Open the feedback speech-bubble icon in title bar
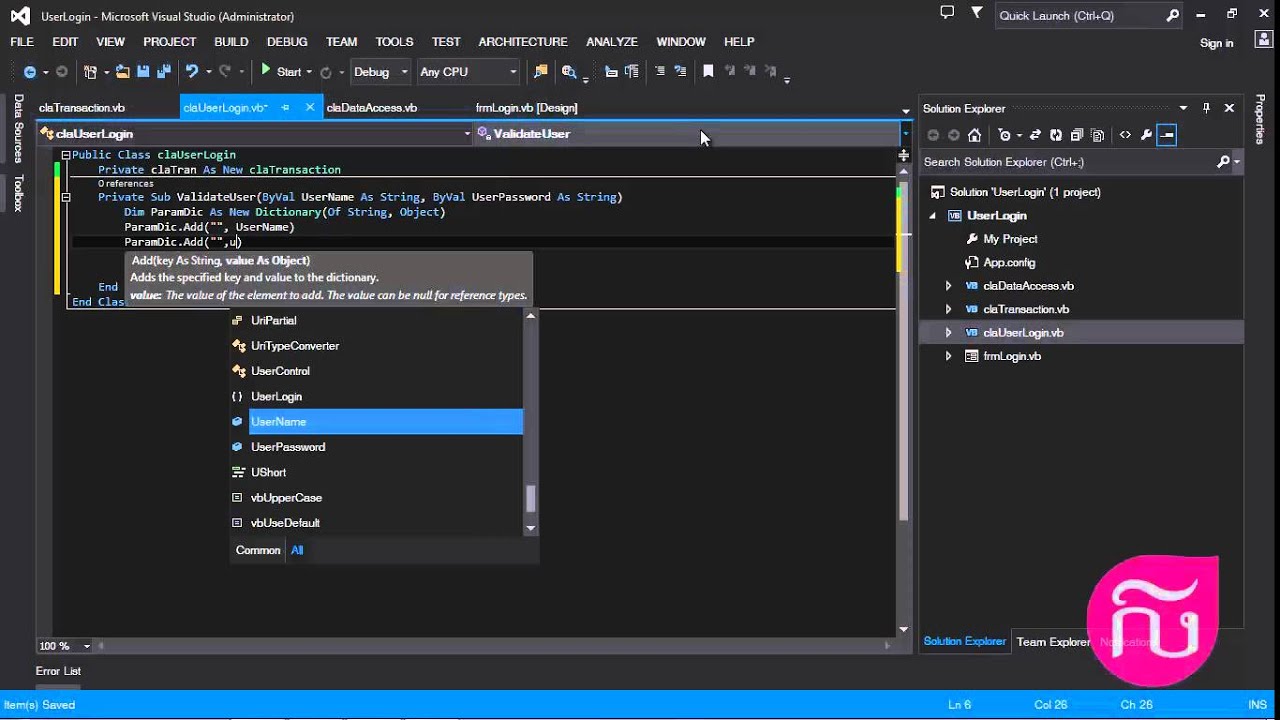Viewport: 1280px width, 720px height. coord(947,13)
